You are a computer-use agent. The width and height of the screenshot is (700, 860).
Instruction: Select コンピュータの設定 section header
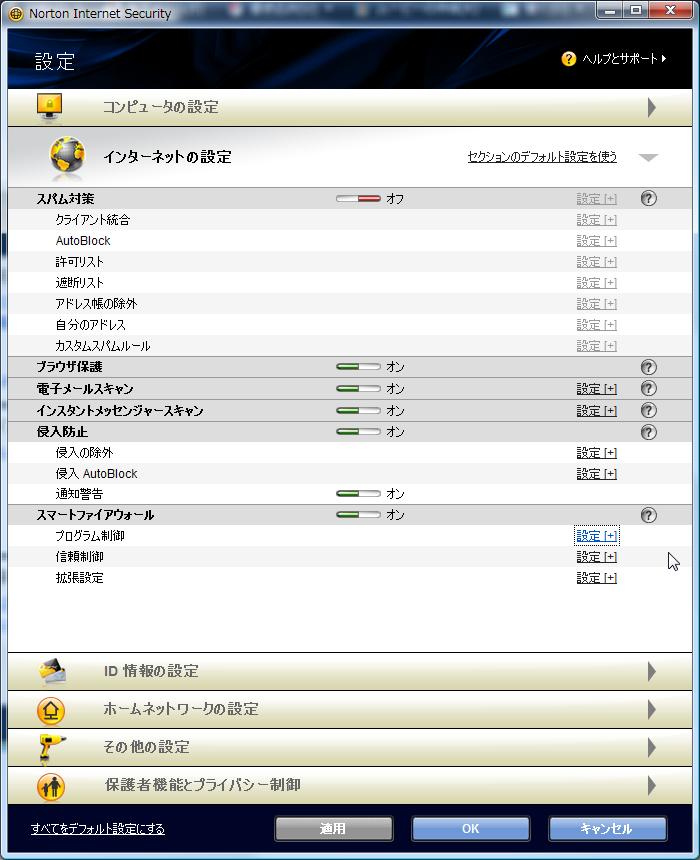pos(350,108)
